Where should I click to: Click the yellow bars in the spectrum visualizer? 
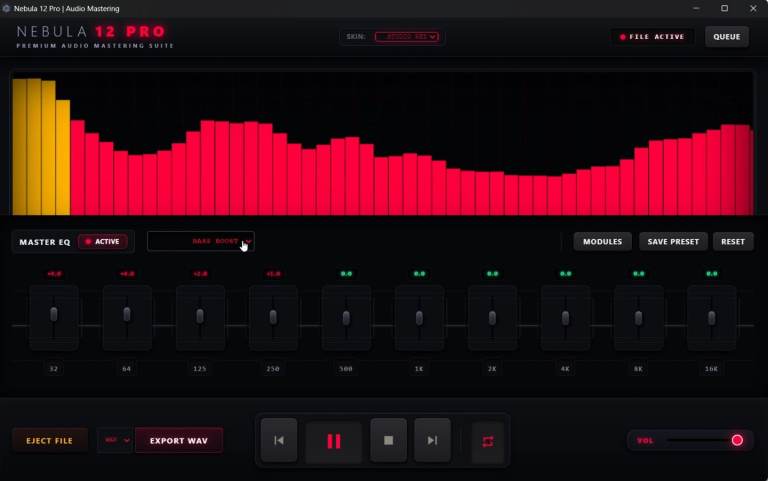pos(41,147)
